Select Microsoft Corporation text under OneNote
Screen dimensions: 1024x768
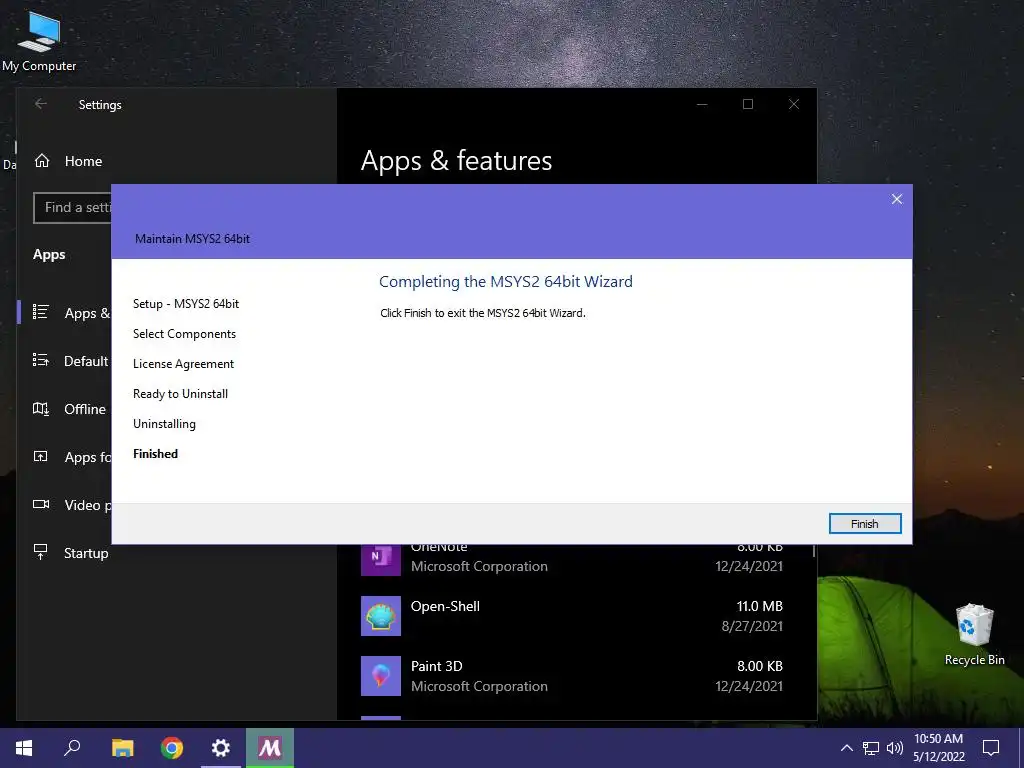479,566
